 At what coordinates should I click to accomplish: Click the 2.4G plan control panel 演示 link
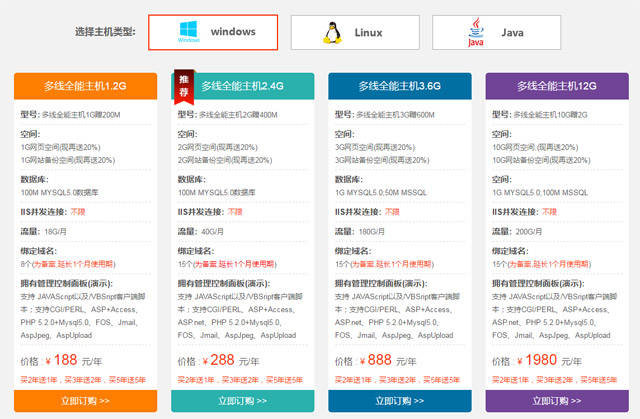pyautogui.click(x=256, y=284)
